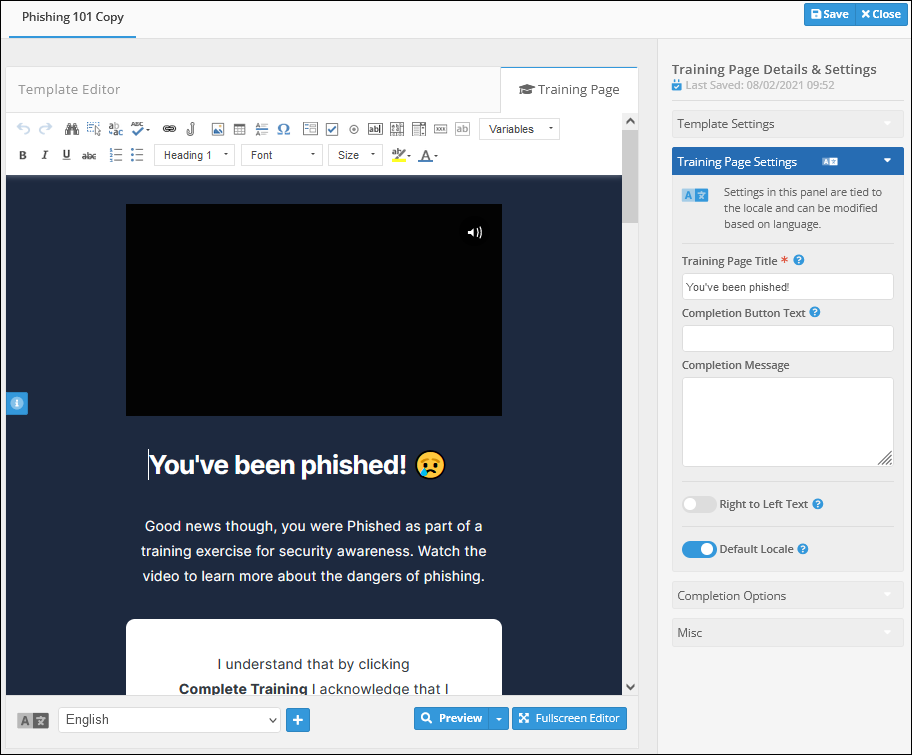Click the Insert Image icon
912x755 pixels.
(217, 129)
